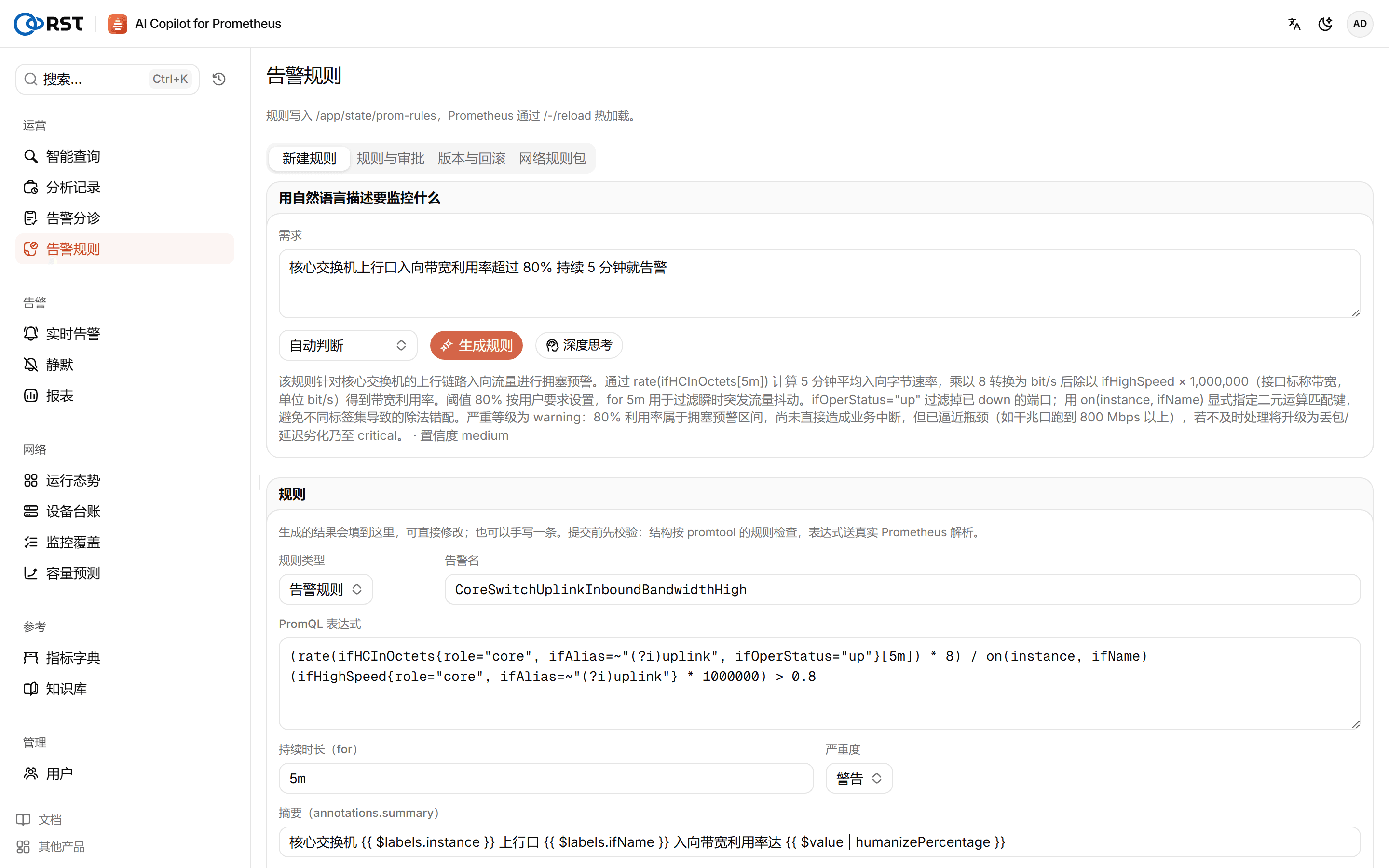Open the 其他产品 link
The width and height of the screenshot is (1389, 868).
click(x=51, y=846)
